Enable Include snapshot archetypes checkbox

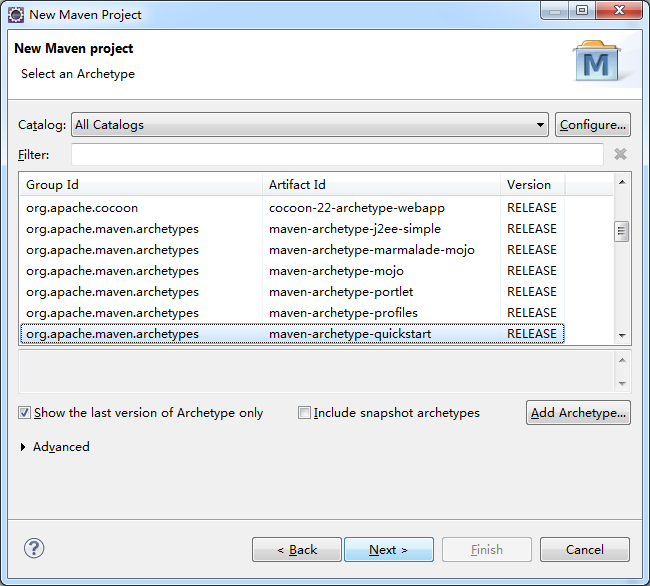pos(304,413)
